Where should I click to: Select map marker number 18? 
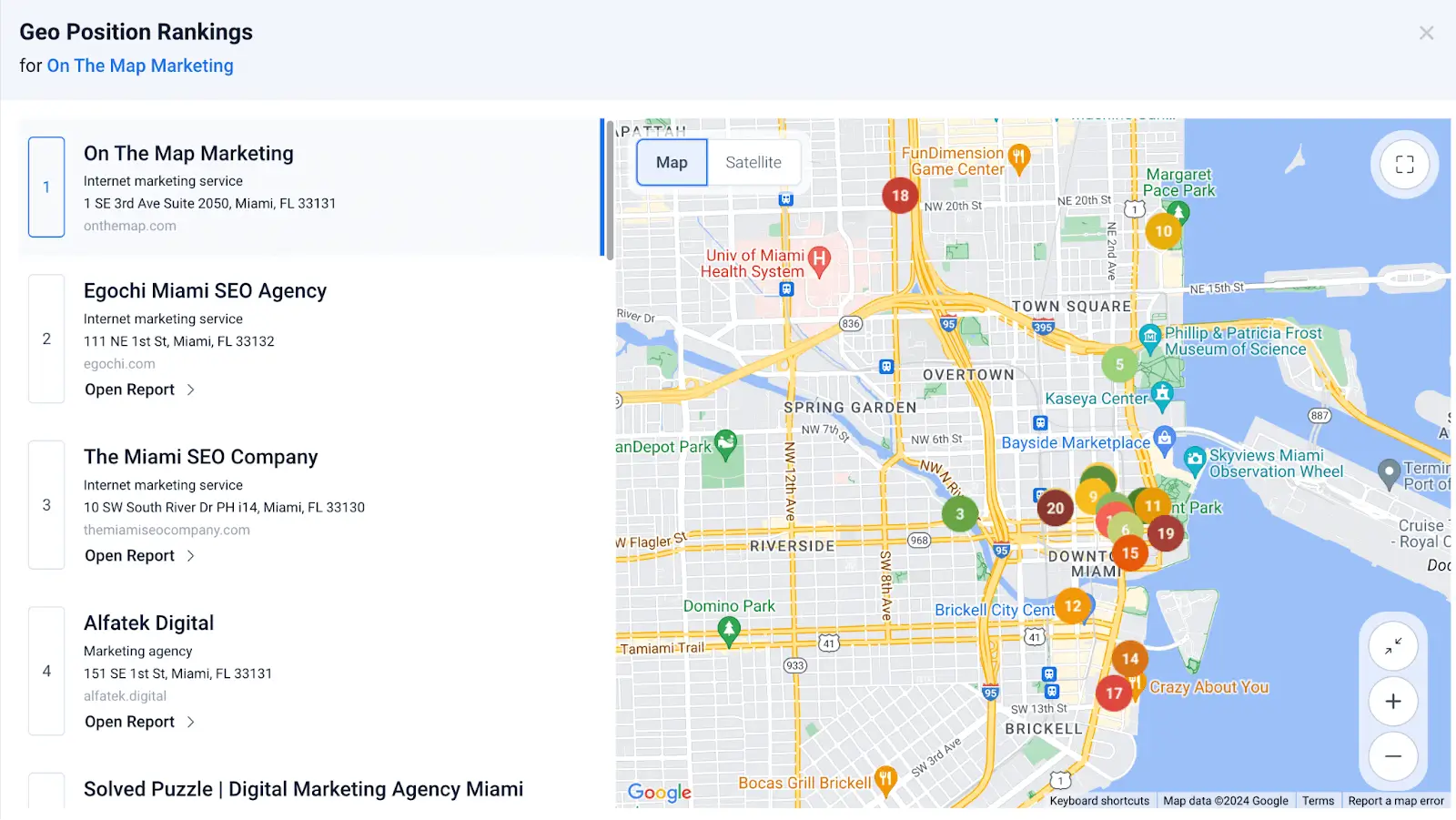(900, 195)
